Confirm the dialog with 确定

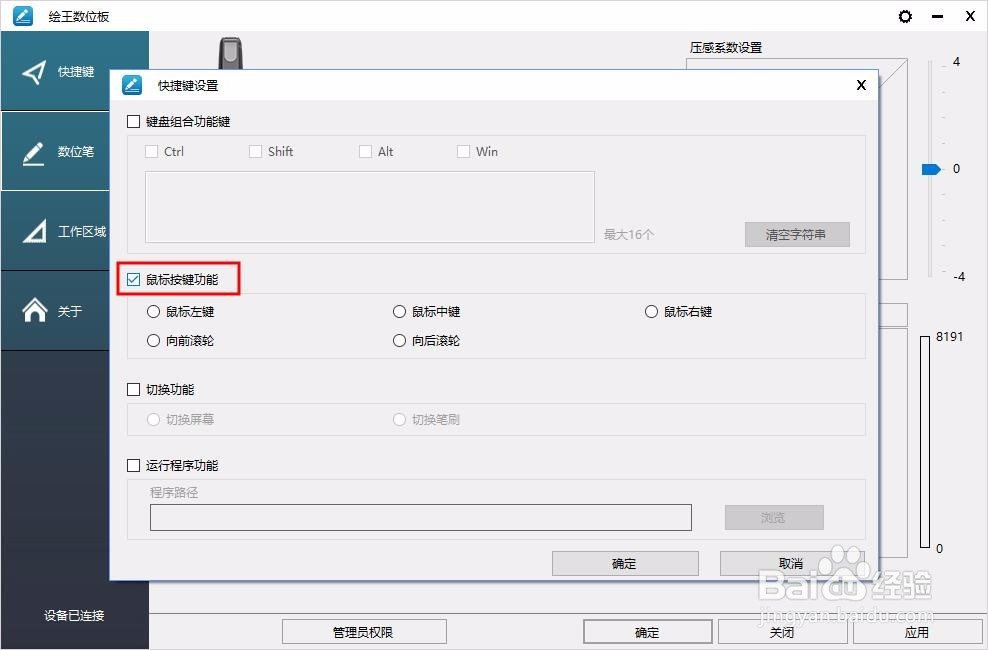624,563
